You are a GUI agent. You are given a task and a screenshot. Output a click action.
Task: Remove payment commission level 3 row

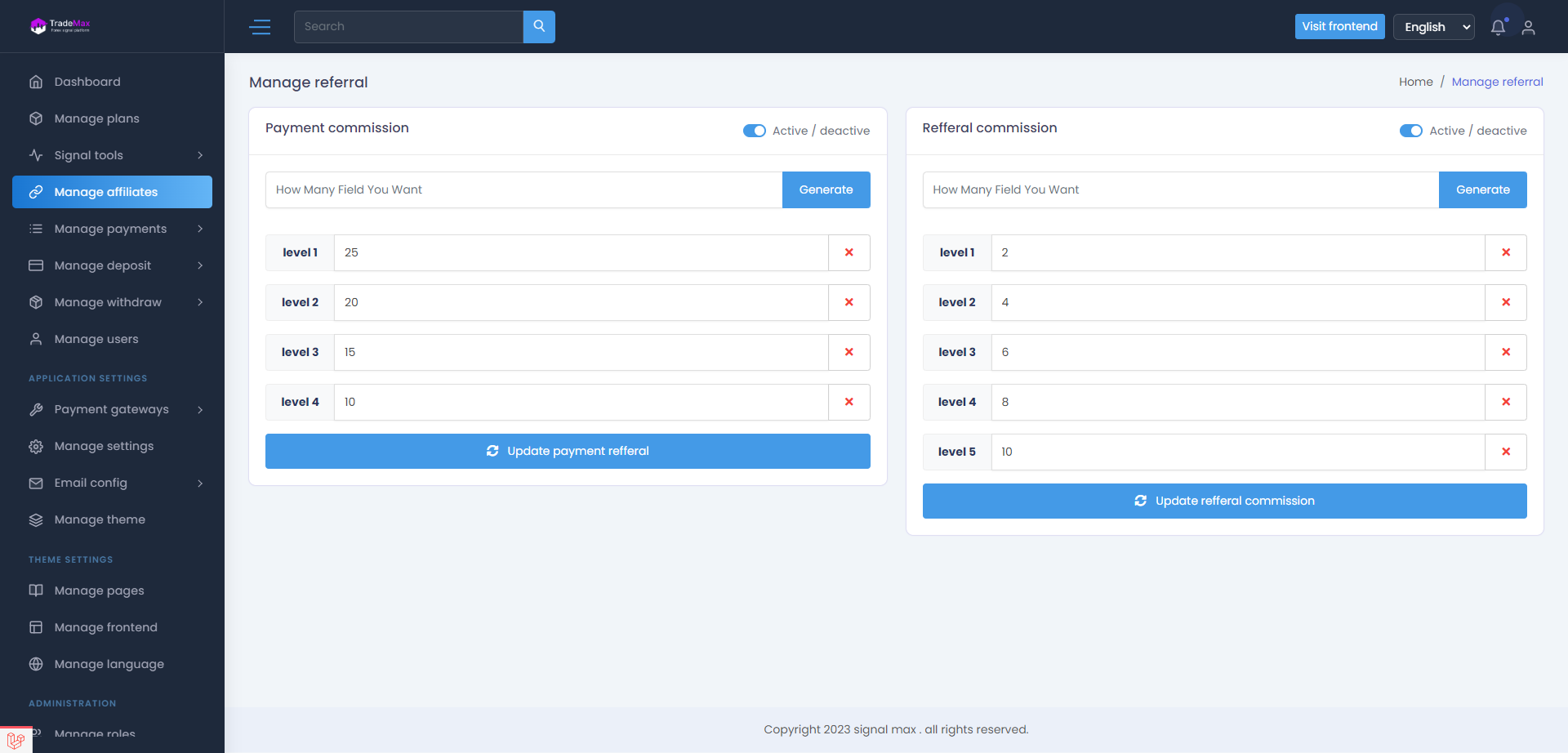pyautogui.click(x=849, y=352)
